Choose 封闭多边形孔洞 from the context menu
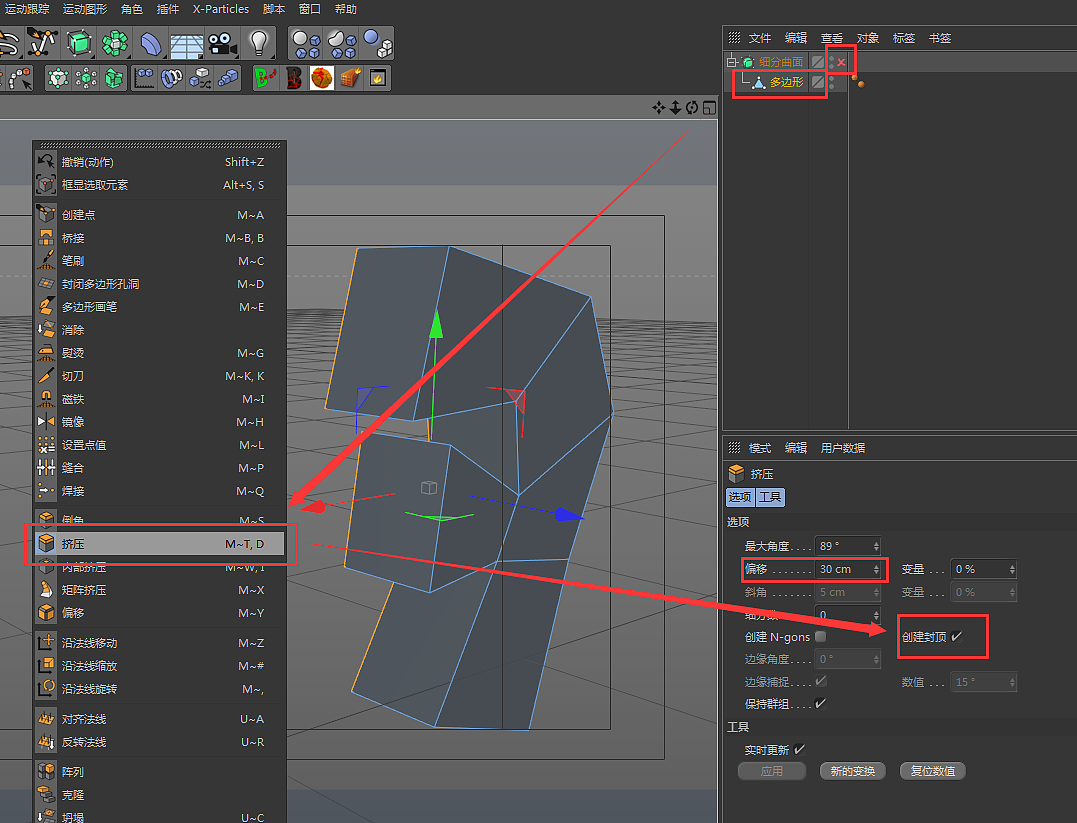The width and height of the screenshot is (1077, 823). [159, 284]
